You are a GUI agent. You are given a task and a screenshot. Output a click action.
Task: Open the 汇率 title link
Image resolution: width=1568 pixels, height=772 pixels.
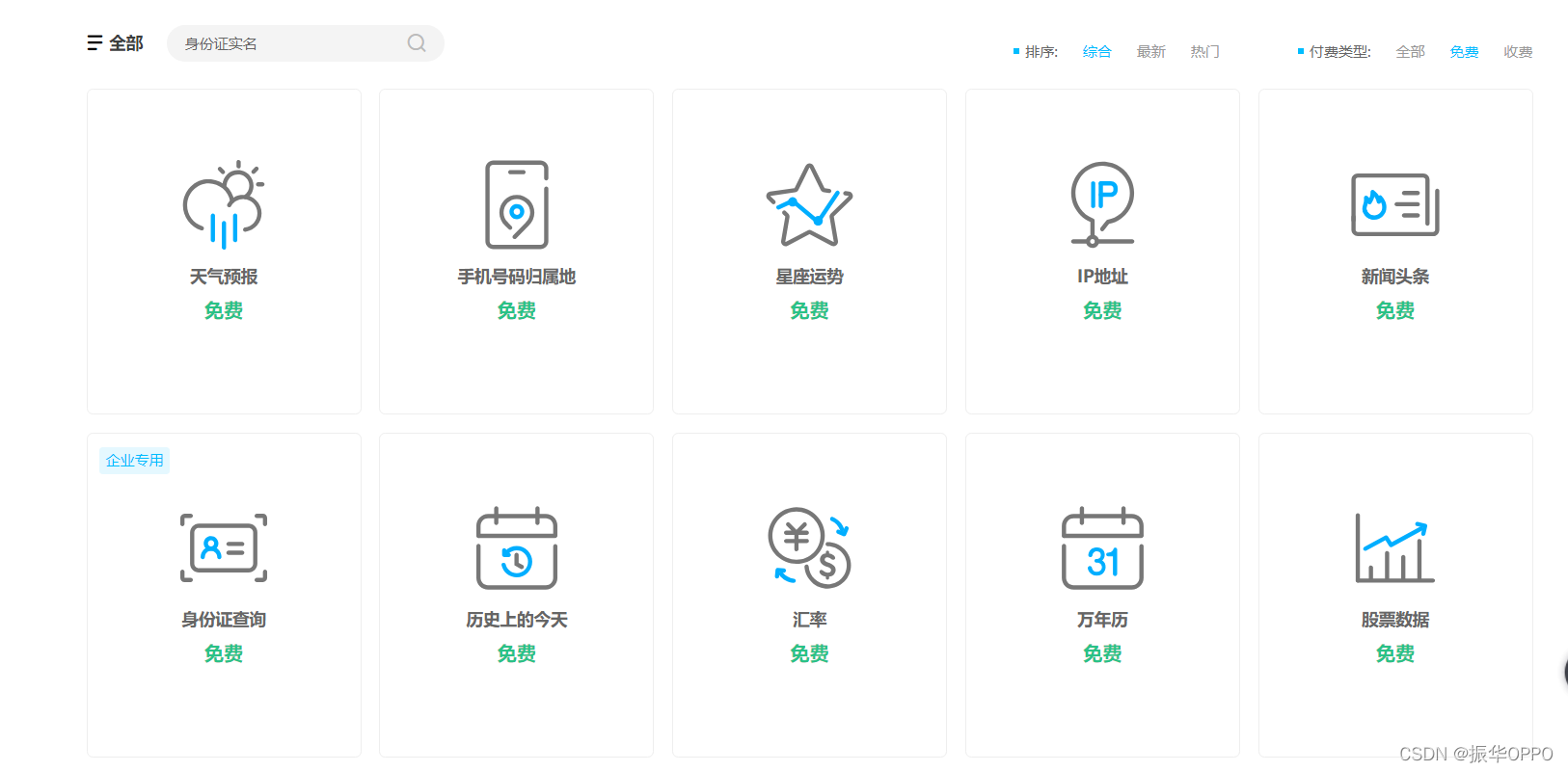pos(809,620)
